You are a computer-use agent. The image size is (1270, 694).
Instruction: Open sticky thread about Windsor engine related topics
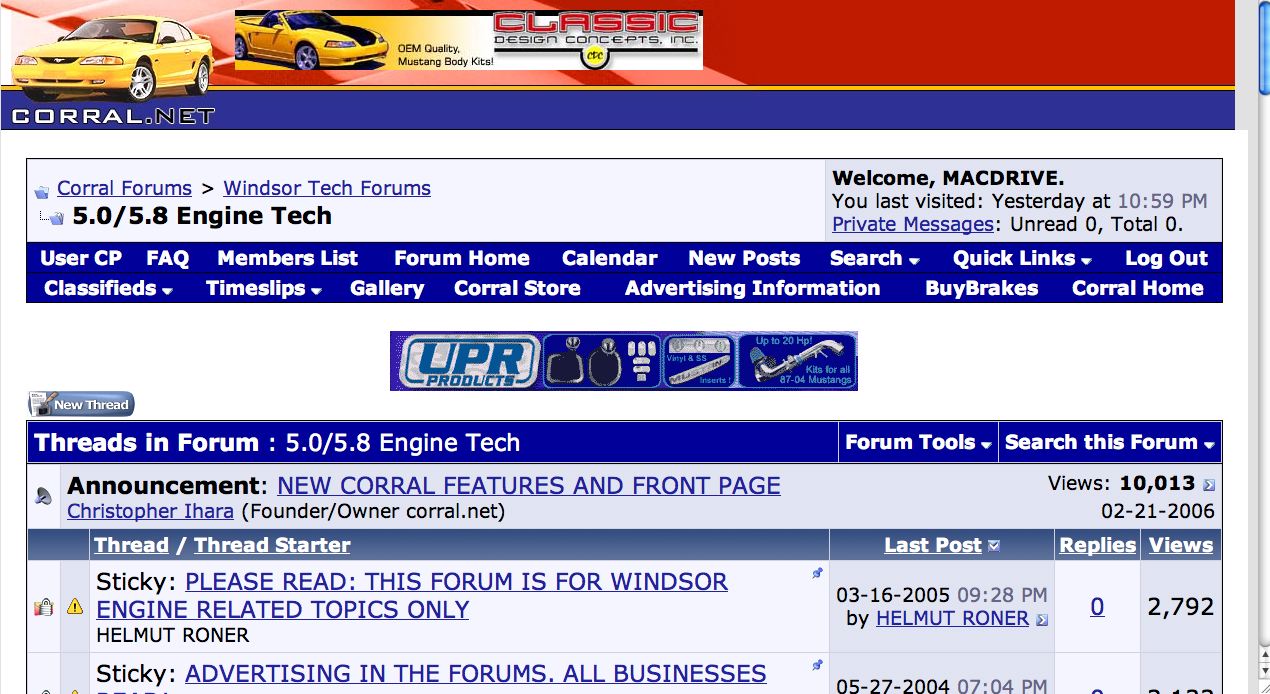412,595
